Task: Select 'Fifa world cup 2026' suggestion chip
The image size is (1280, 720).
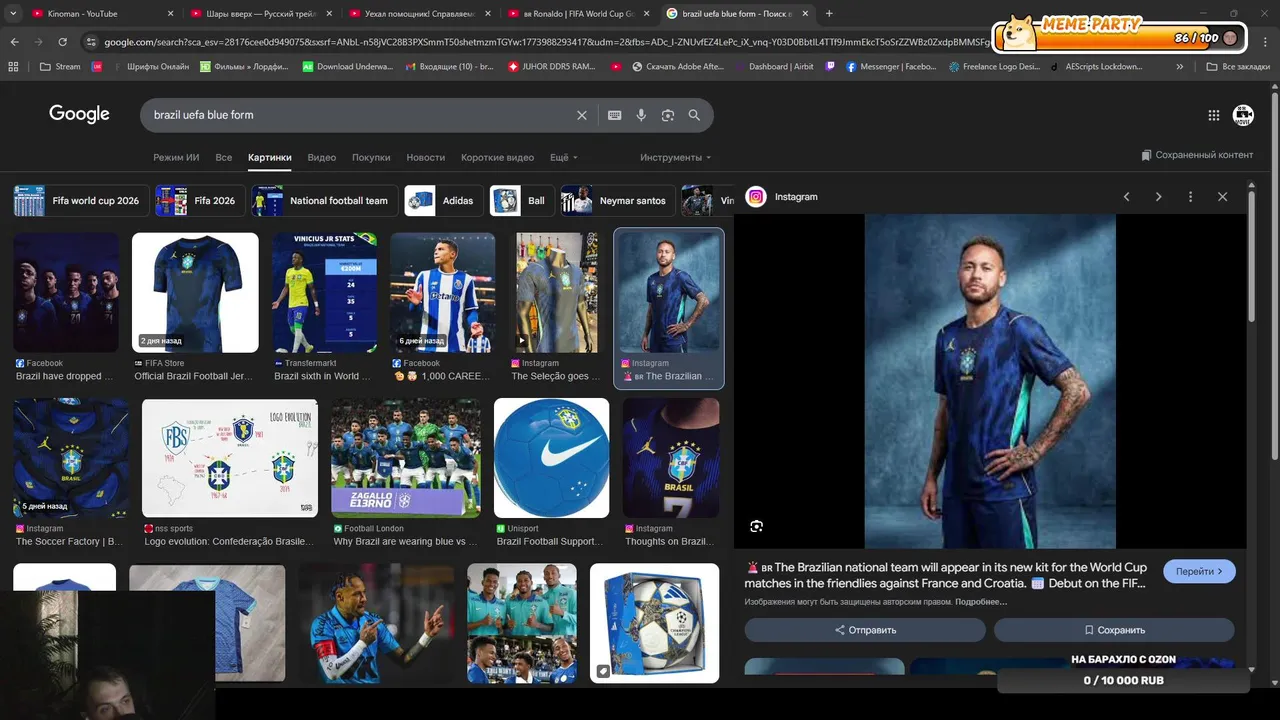Action: click(81, 201)
